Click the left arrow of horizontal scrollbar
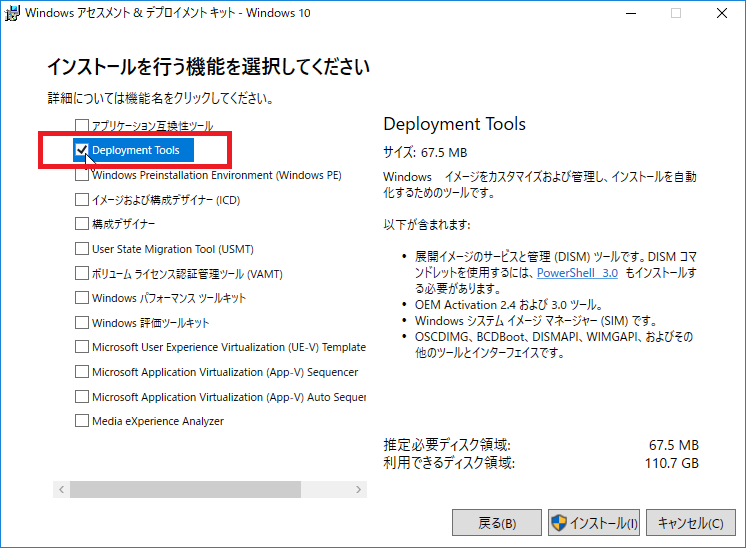 (x=61, y=489)
